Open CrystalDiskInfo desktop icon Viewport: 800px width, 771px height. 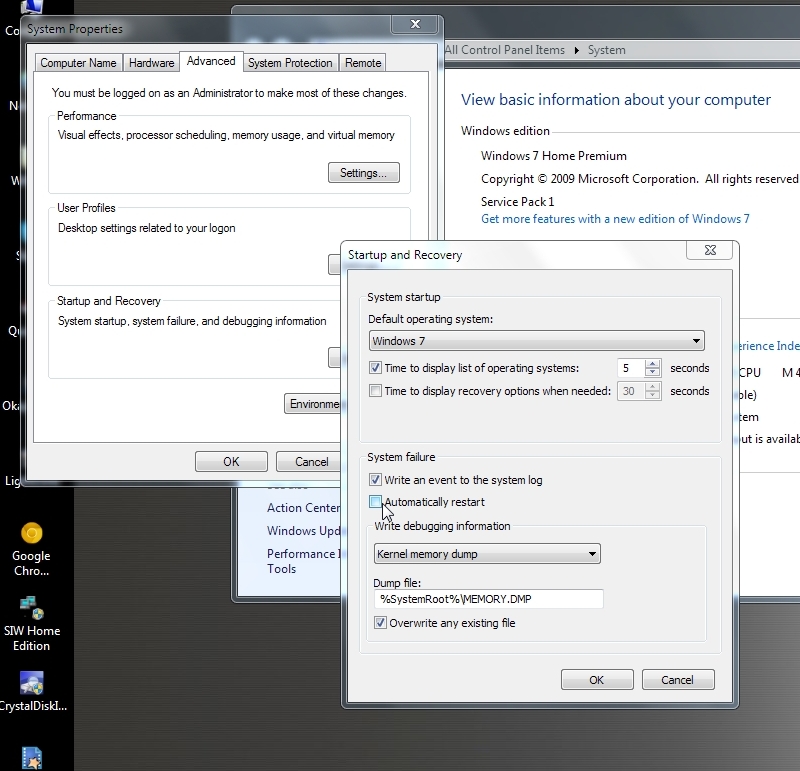tap(32, 691)
